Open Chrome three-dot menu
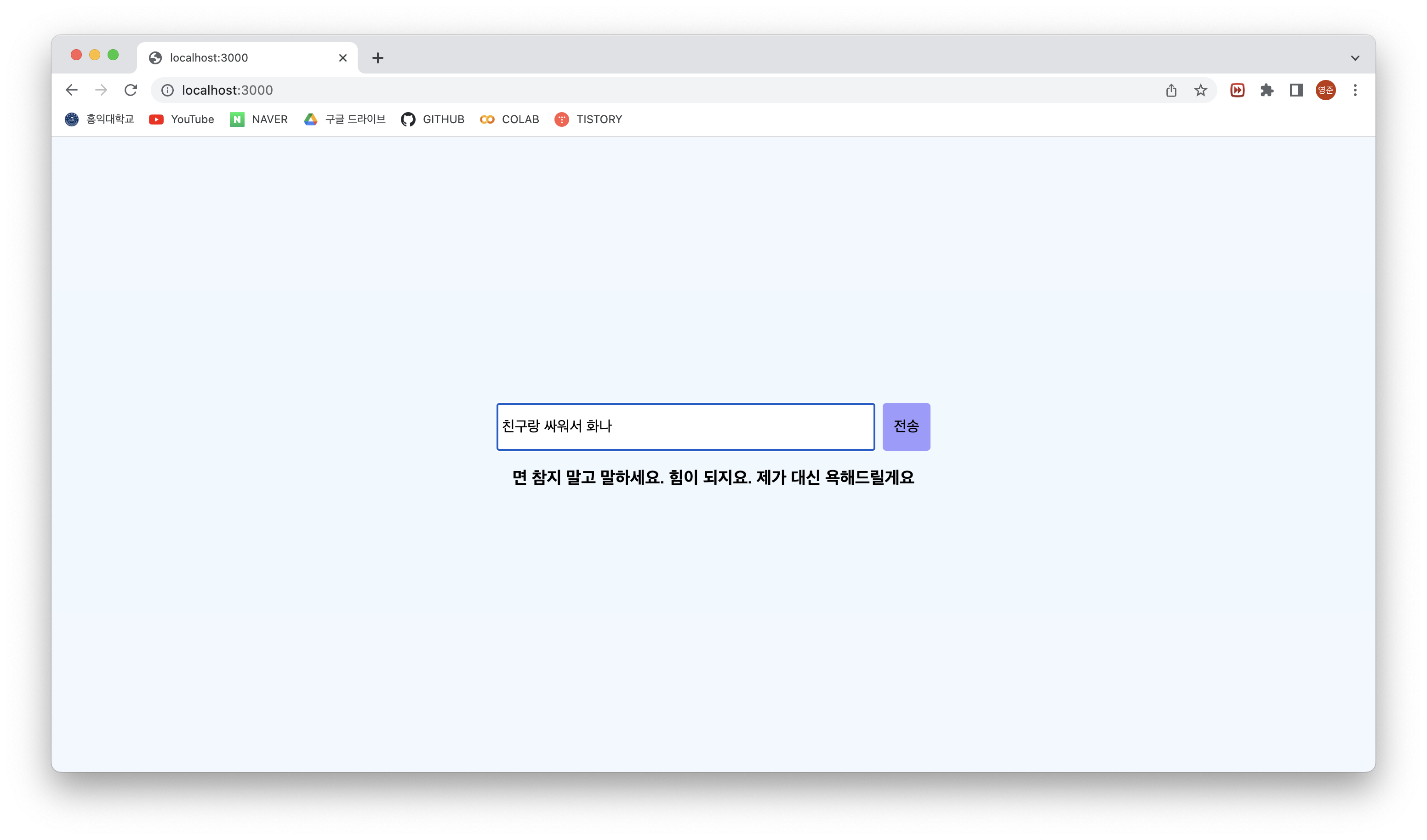Screen dimensions: 1427x840 1355,91
